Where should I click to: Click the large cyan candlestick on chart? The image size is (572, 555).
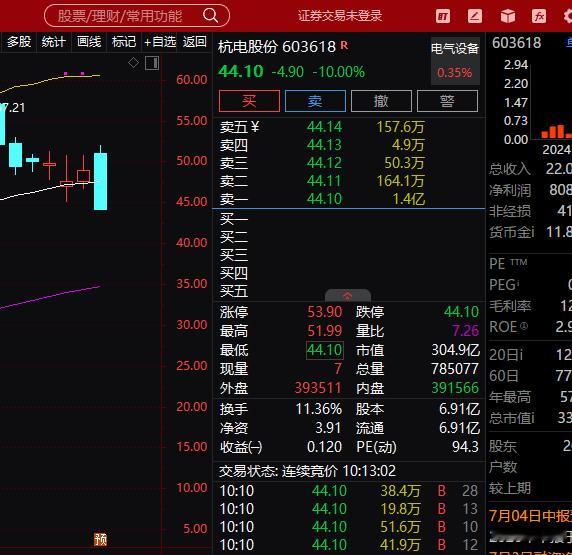click(x=100, y=181)
